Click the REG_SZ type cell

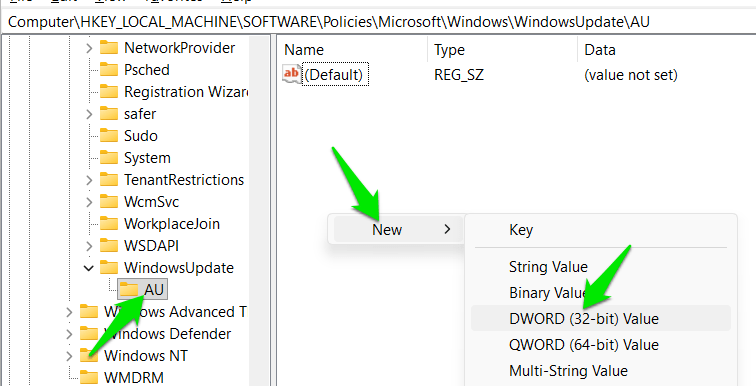point(459,75)
